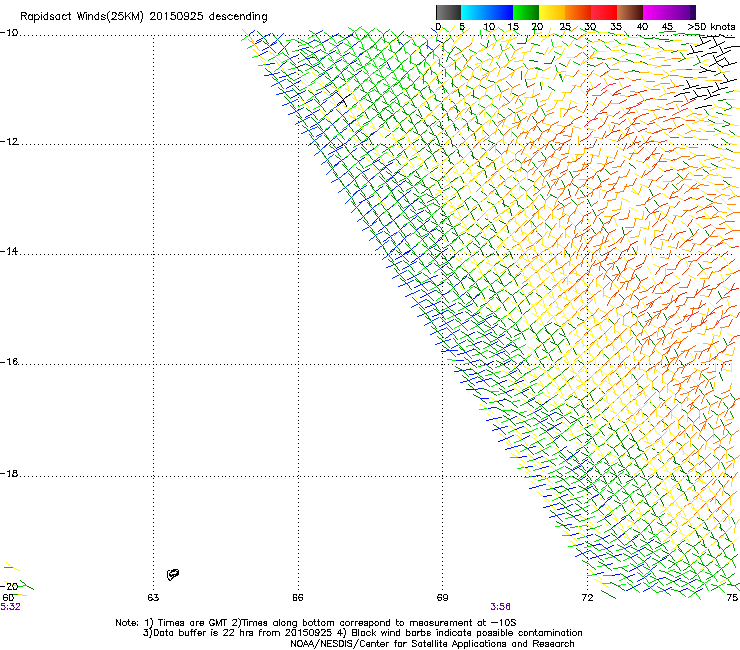Choose the brown 35-40 knots legend segment
The width and height of the screenshot is (740, 650).
pos(630,12)
